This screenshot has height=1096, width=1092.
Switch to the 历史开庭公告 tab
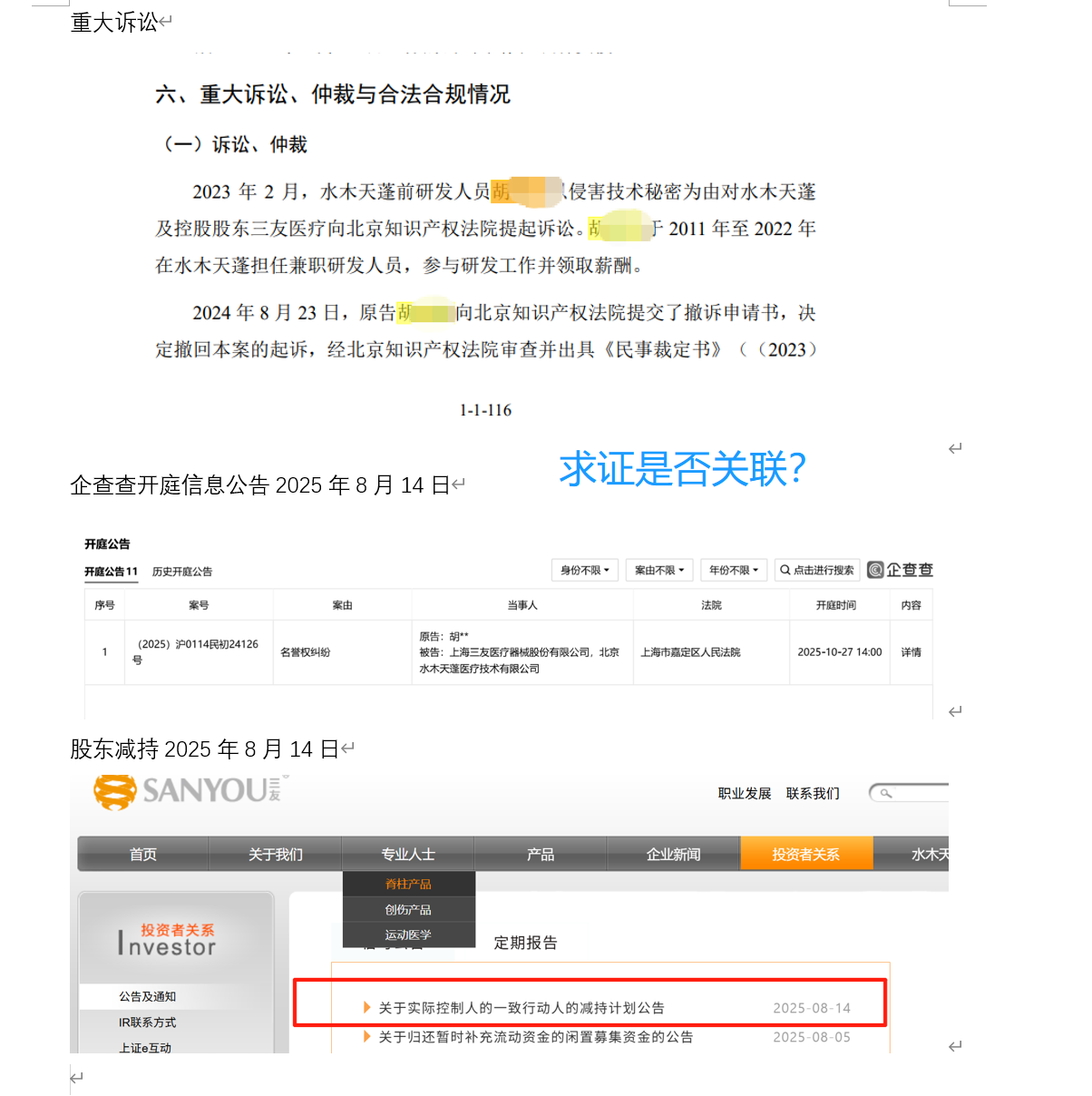click(x=182, y=572)
